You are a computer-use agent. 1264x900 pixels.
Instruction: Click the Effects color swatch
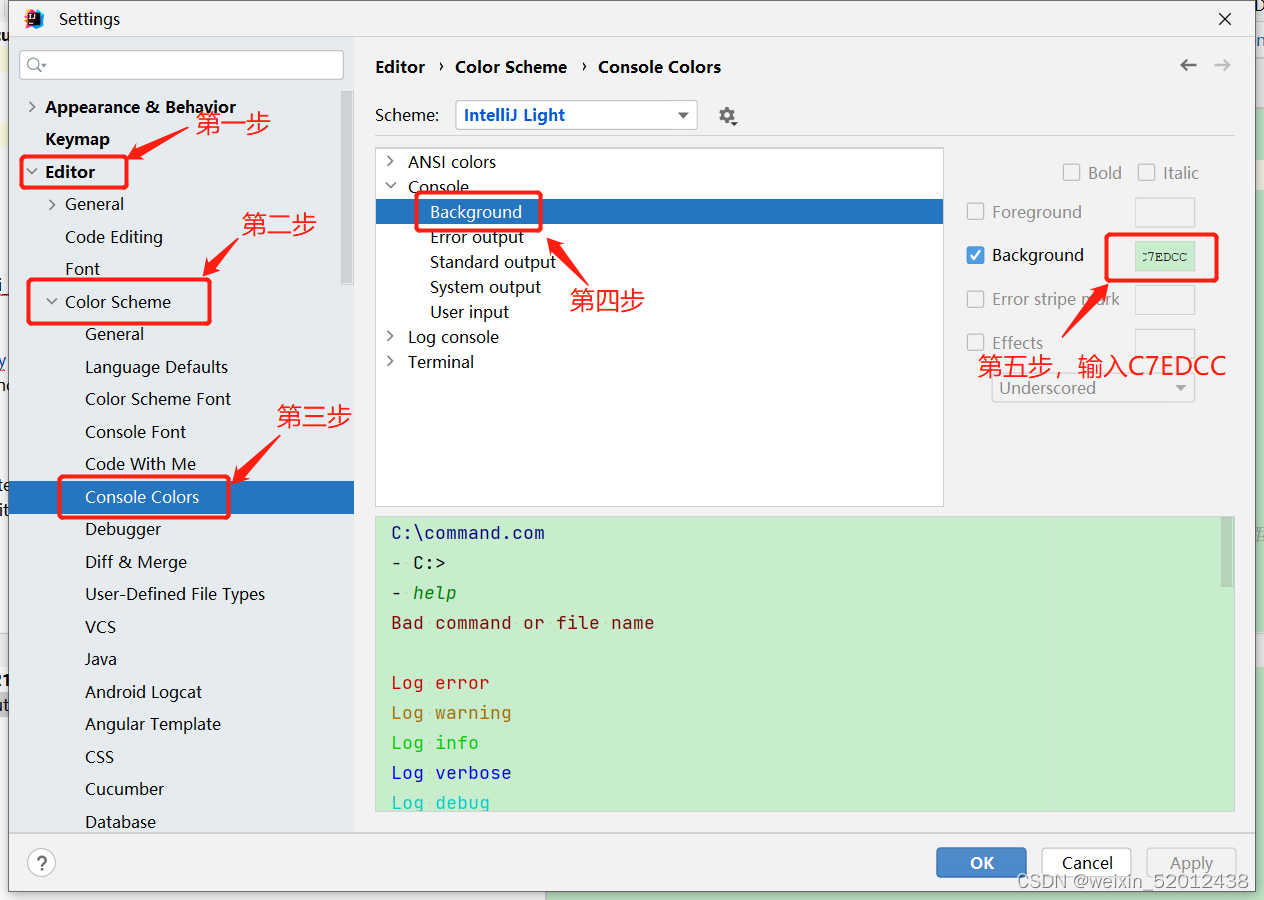1164,343
